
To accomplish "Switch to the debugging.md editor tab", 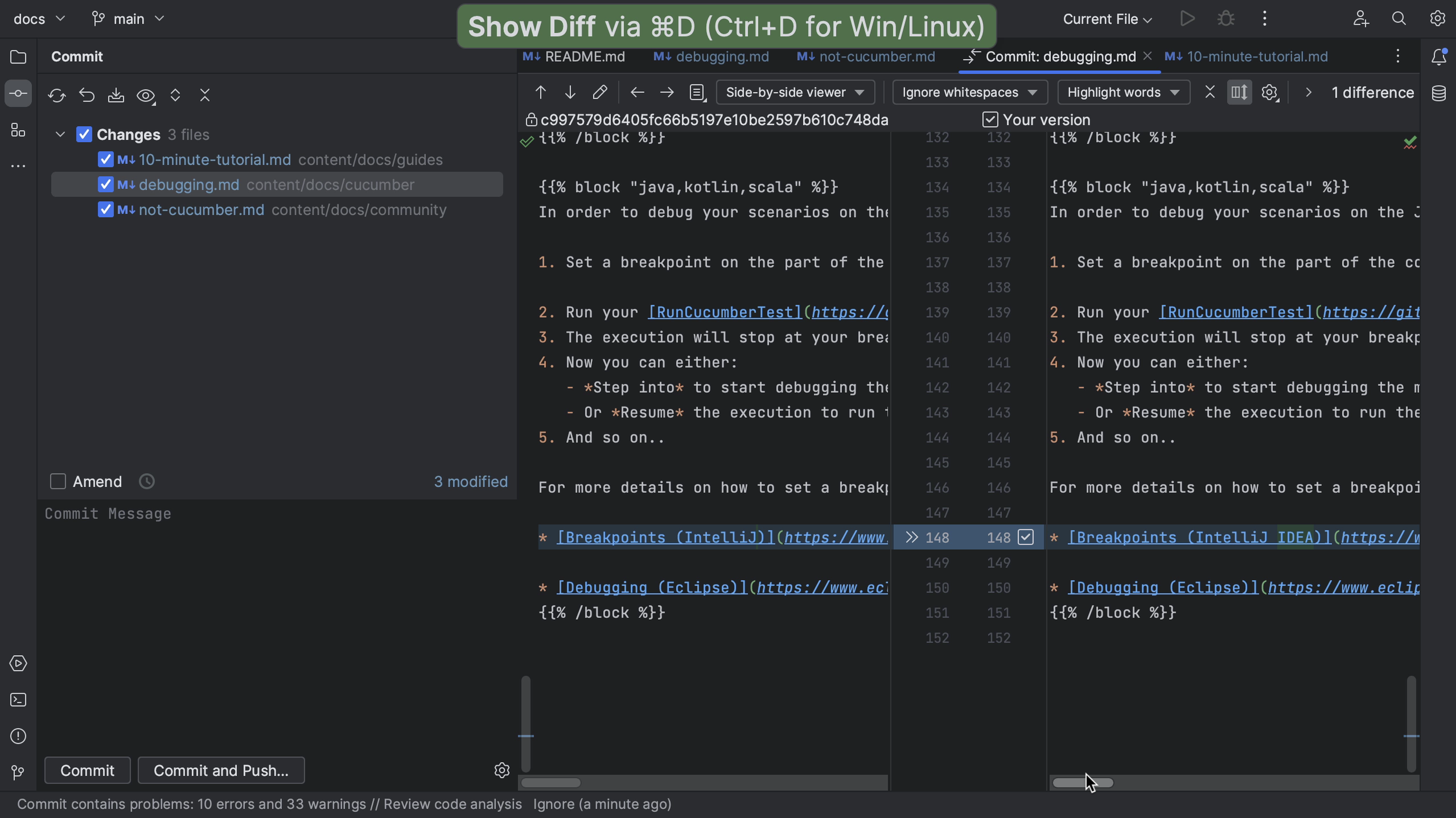I will [x=711, y=57].
